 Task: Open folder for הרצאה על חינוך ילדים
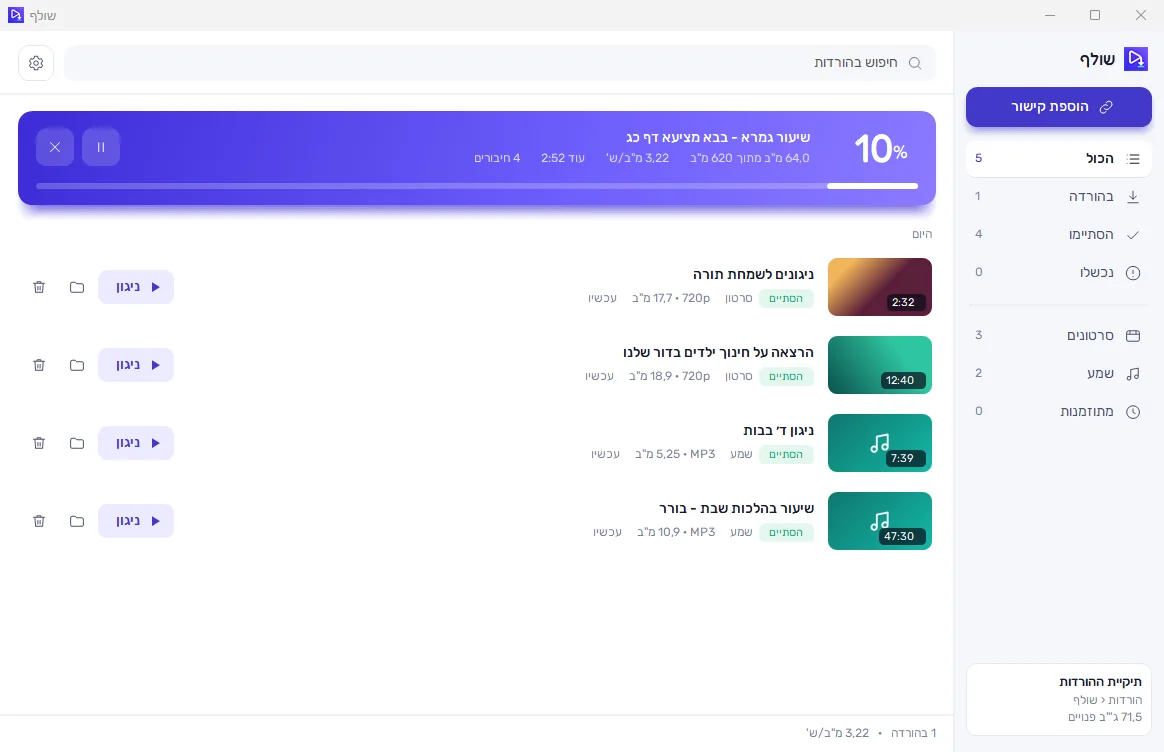pos(77,365)
